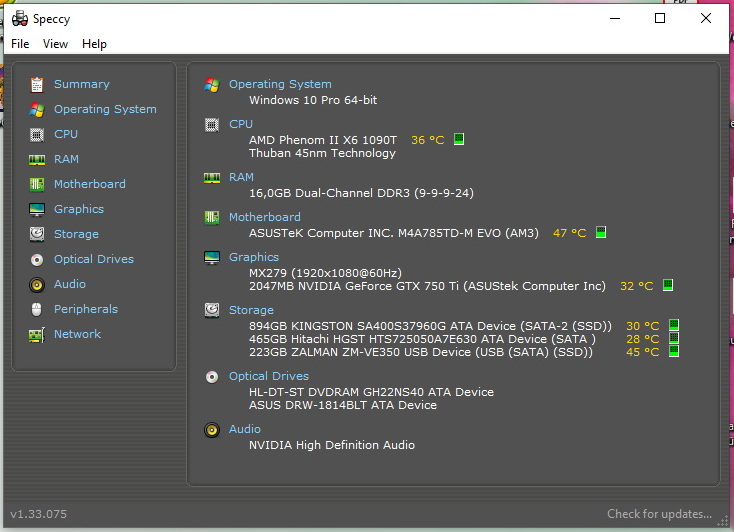Image resolution: width=734 pixels, height=532 pixels.
Task: Go to the CPU section in sidebar
Action: coord(66,134)
